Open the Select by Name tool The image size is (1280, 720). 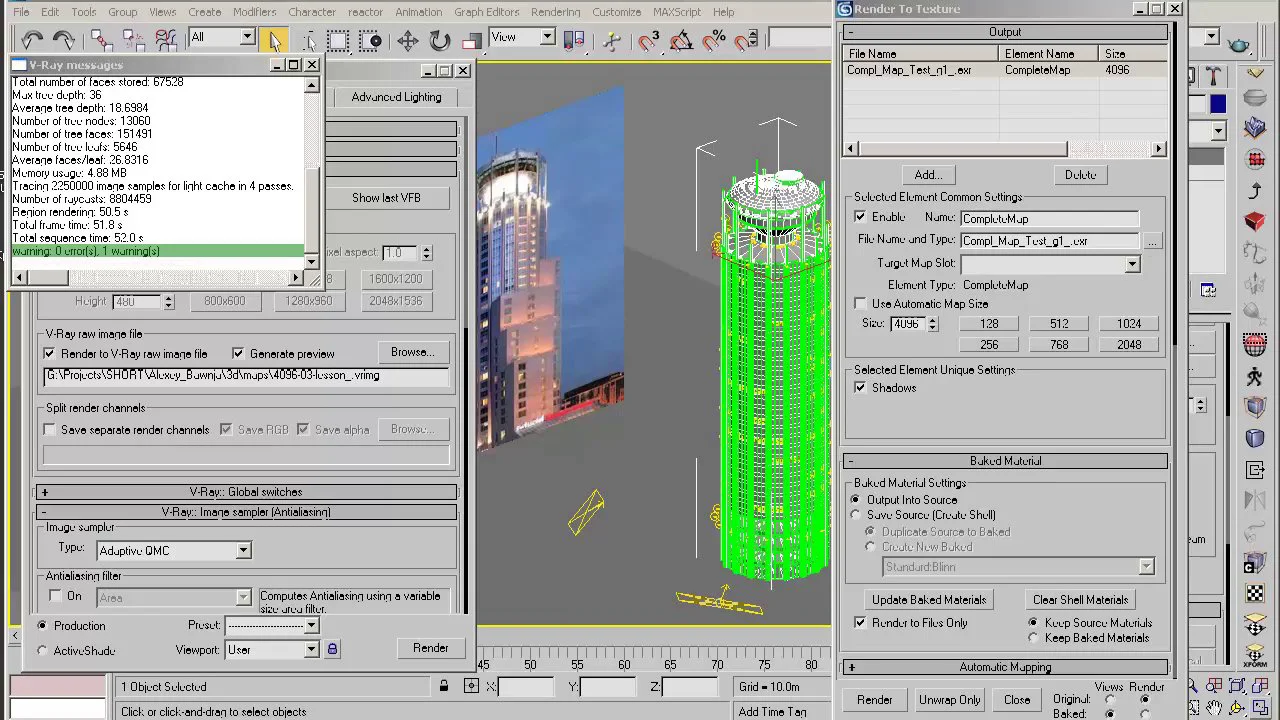[x=307, y=39]
